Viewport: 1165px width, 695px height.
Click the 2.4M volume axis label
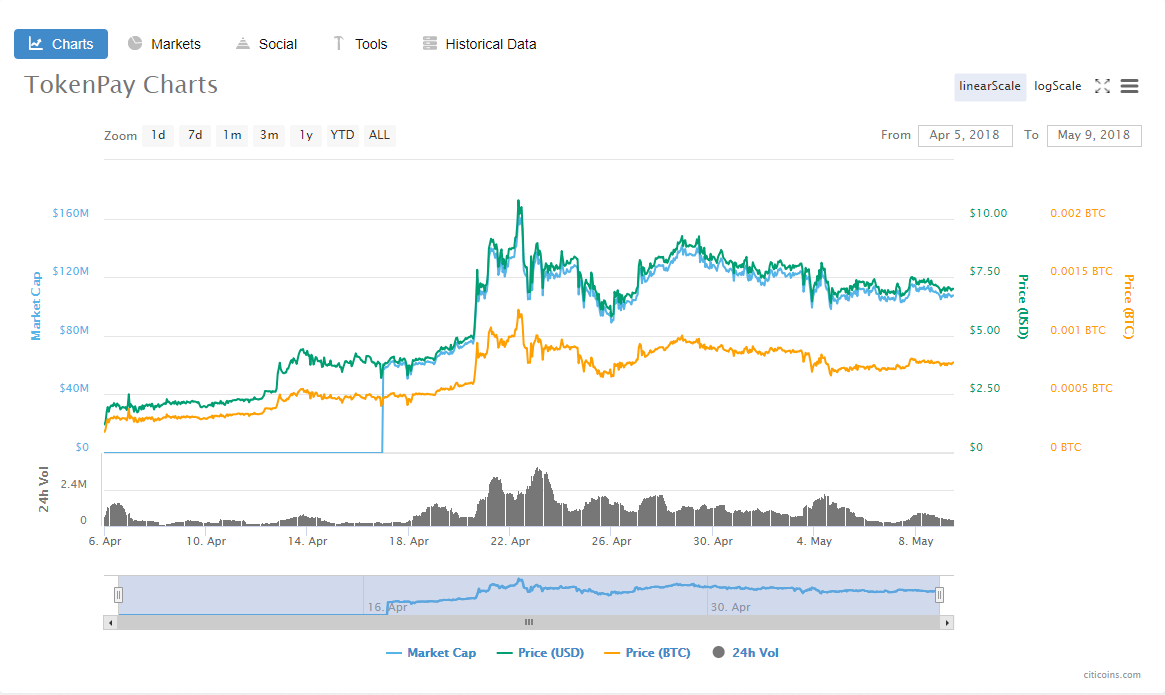(74, 484)
